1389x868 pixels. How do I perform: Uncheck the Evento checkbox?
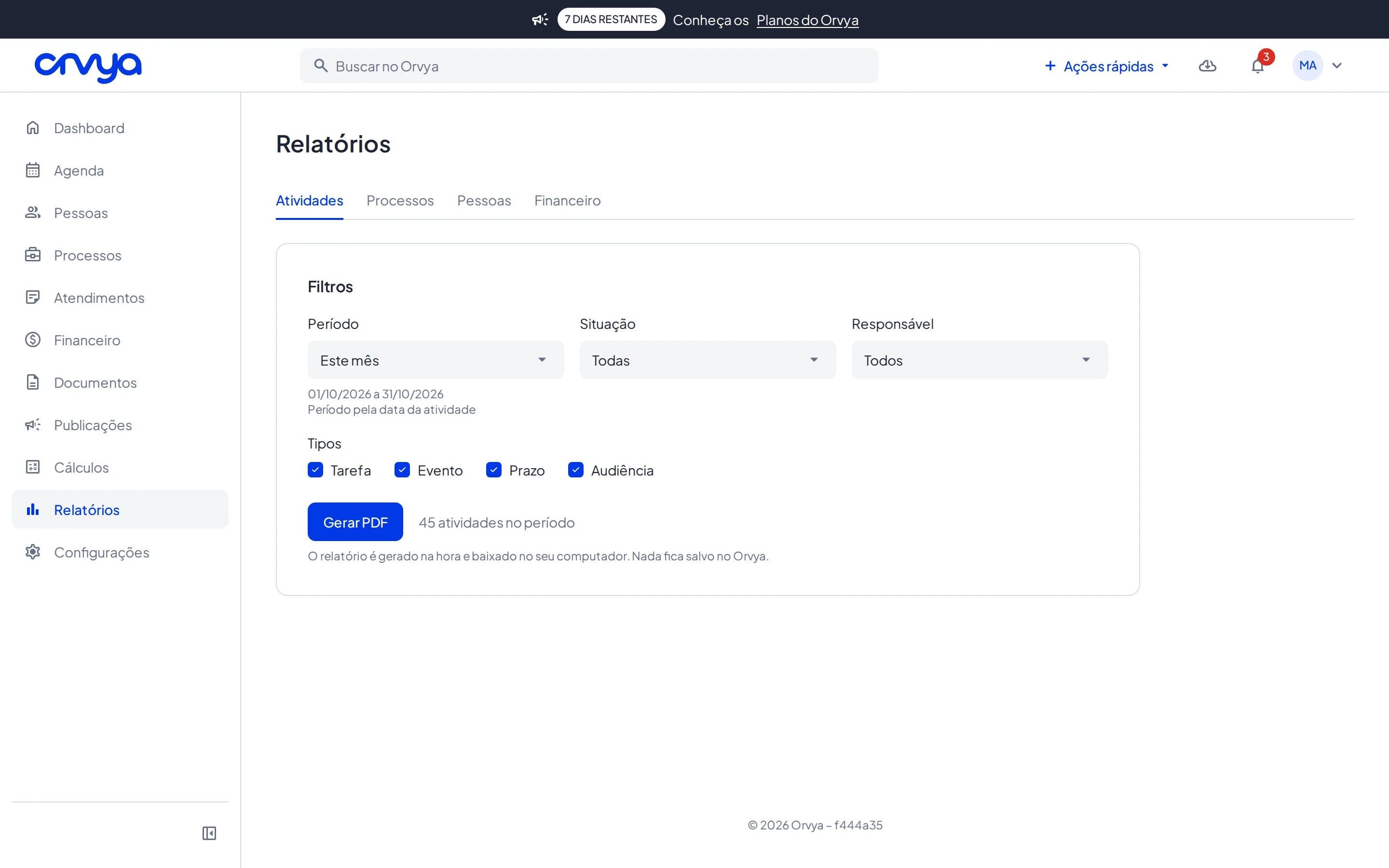(x=402, y=470)
